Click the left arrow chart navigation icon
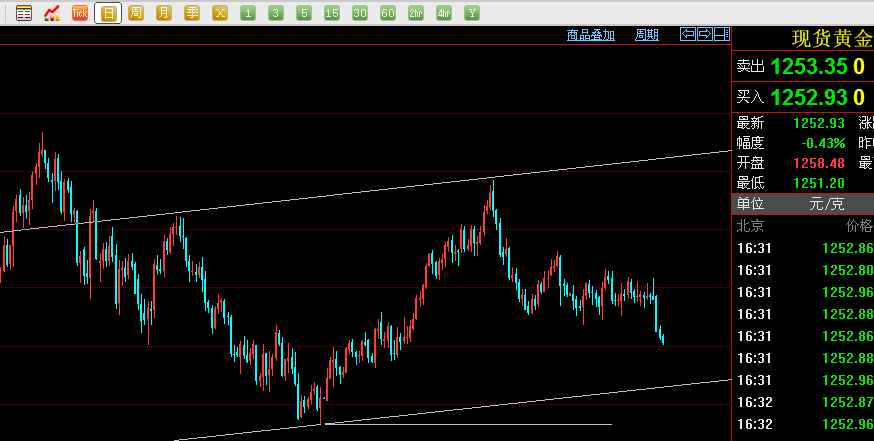Screen dimensions: 874x441 point(688,35)
